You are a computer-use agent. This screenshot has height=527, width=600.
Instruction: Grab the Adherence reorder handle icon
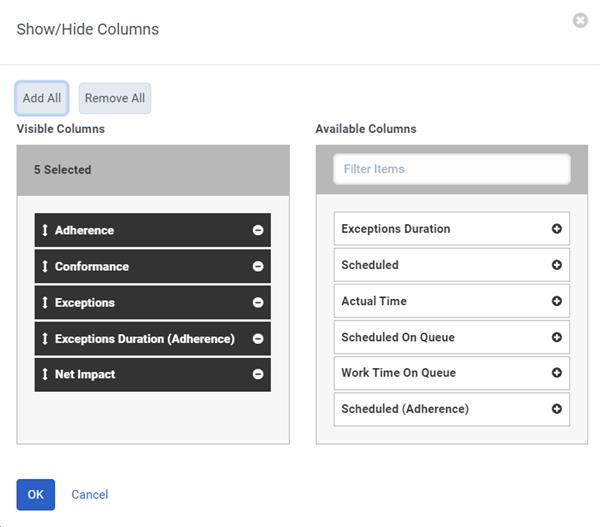(45, 230)
